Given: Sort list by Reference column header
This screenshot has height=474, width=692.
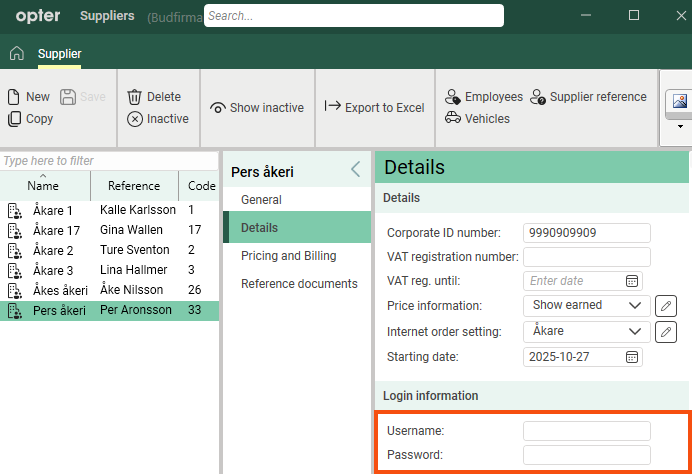Looking at the screenshot, I should pyautogui.click(x=134, y=186).
